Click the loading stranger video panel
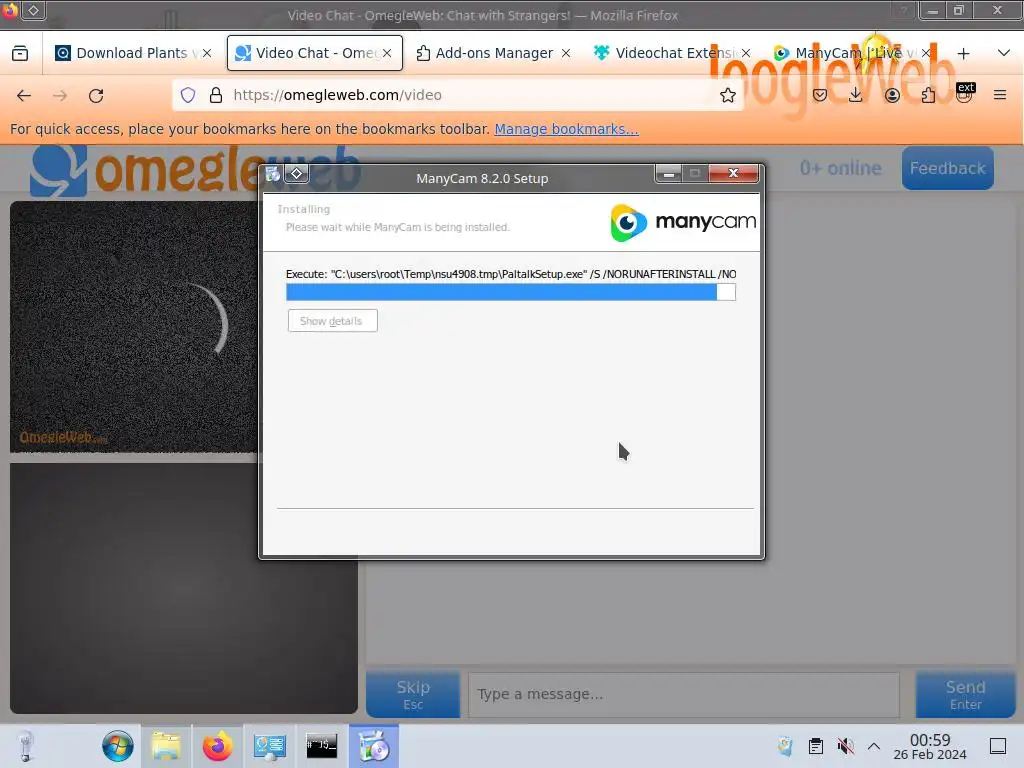The width and height of the screenshot is (1024, 768). [x=134, y=326]
